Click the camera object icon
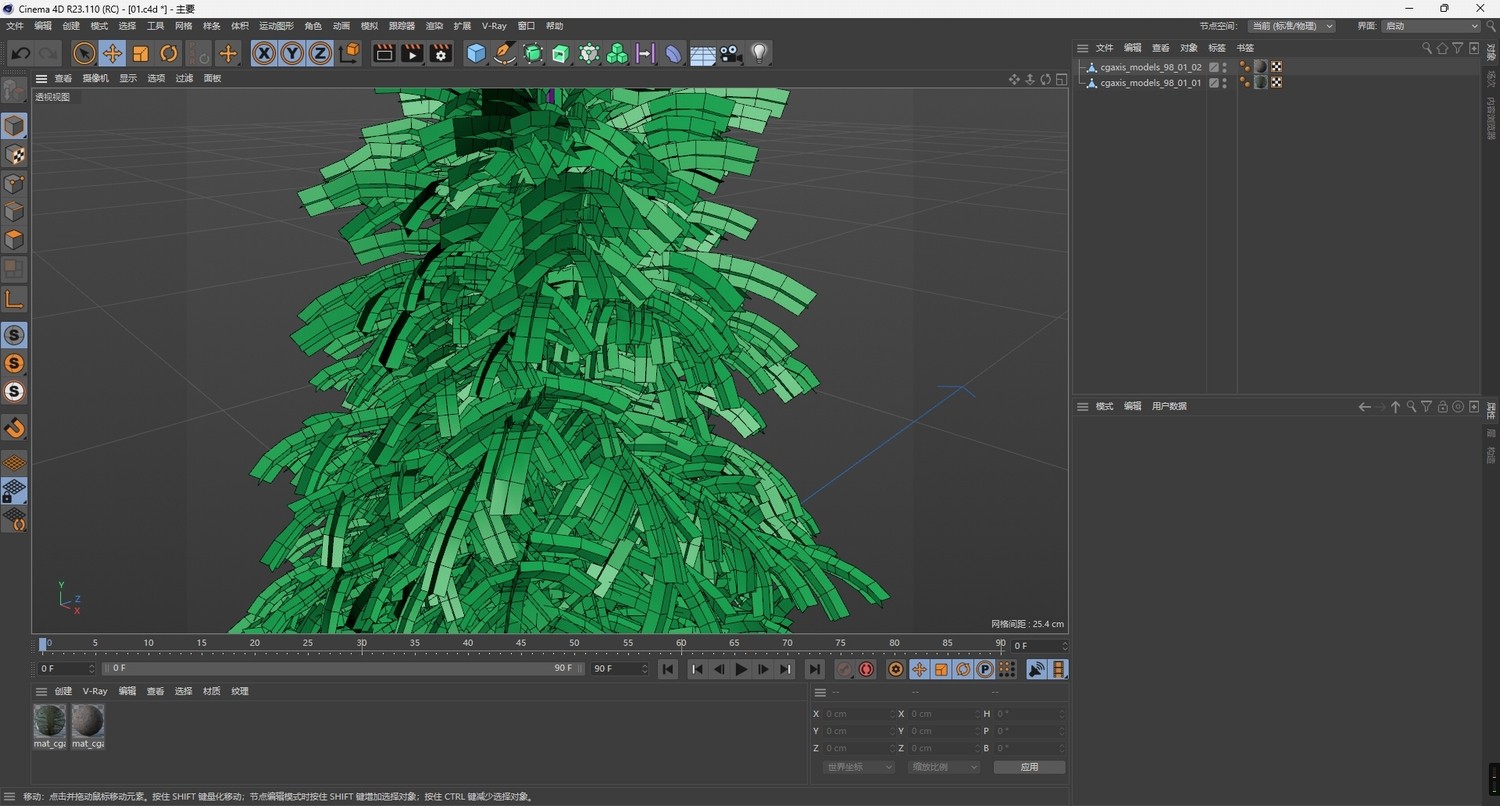 731,54
